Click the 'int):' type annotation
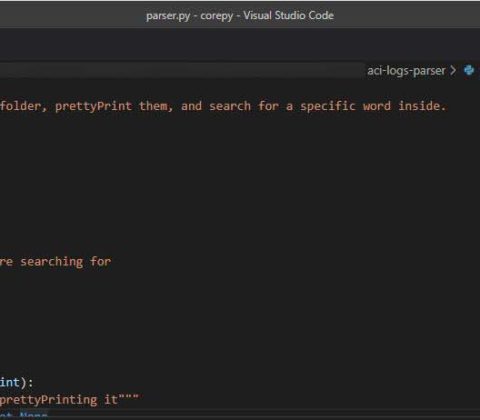480x420 pixels. point(16,382)
